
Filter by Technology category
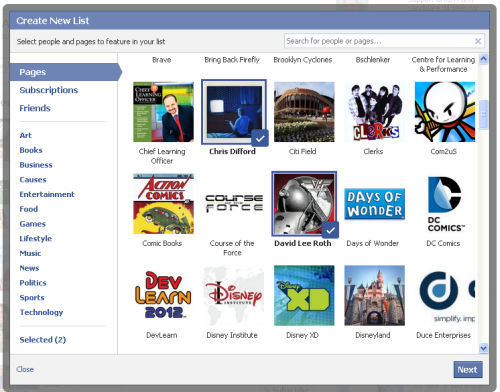(x=41, y=312)
